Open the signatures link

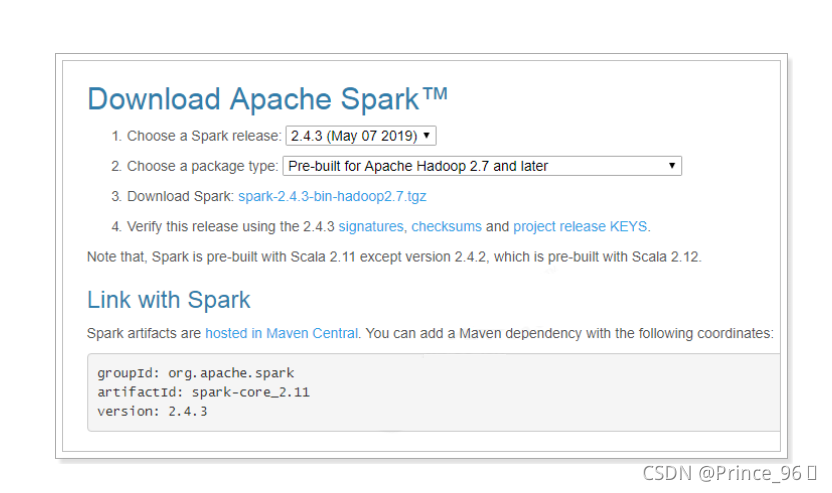371,226
